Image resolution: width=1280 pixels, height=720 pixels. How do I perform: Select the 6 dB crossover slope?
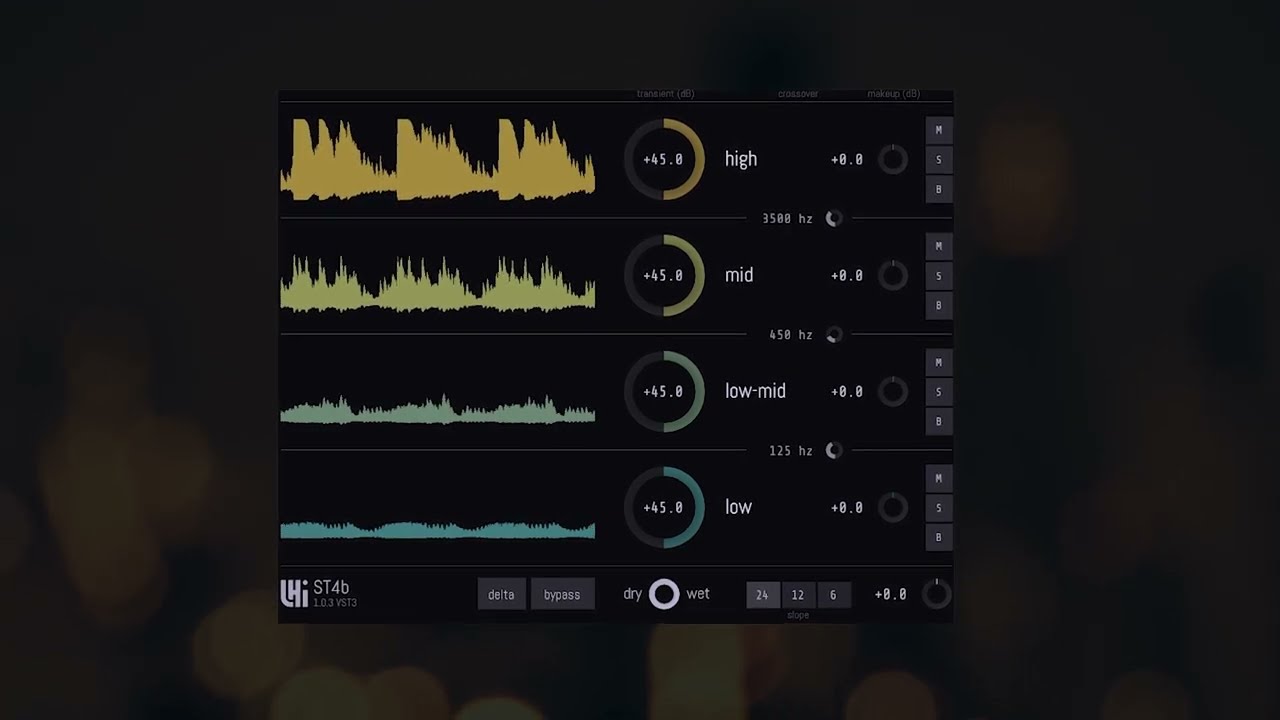833,595
